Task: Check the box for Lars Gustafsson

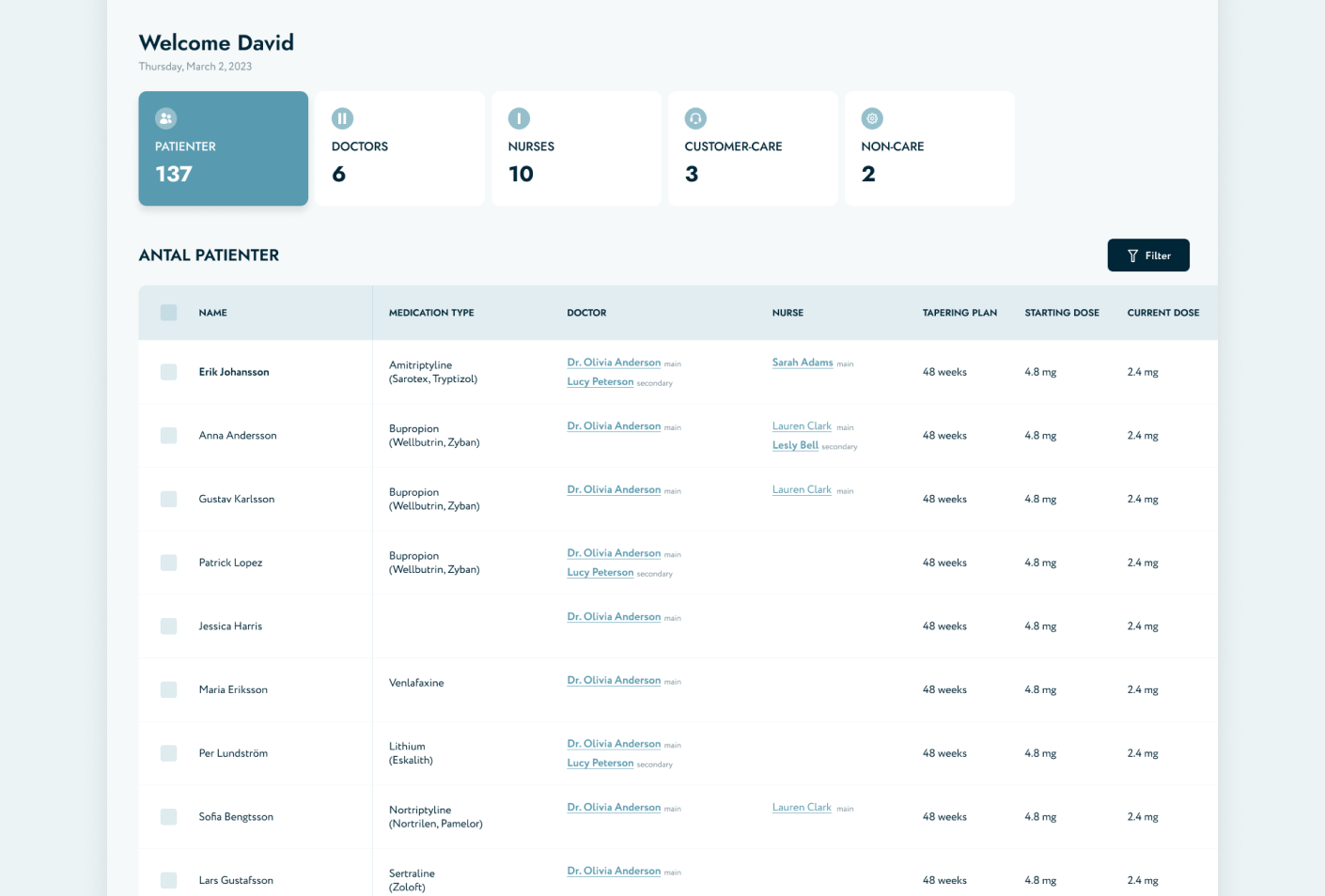Action: (169, 880)
